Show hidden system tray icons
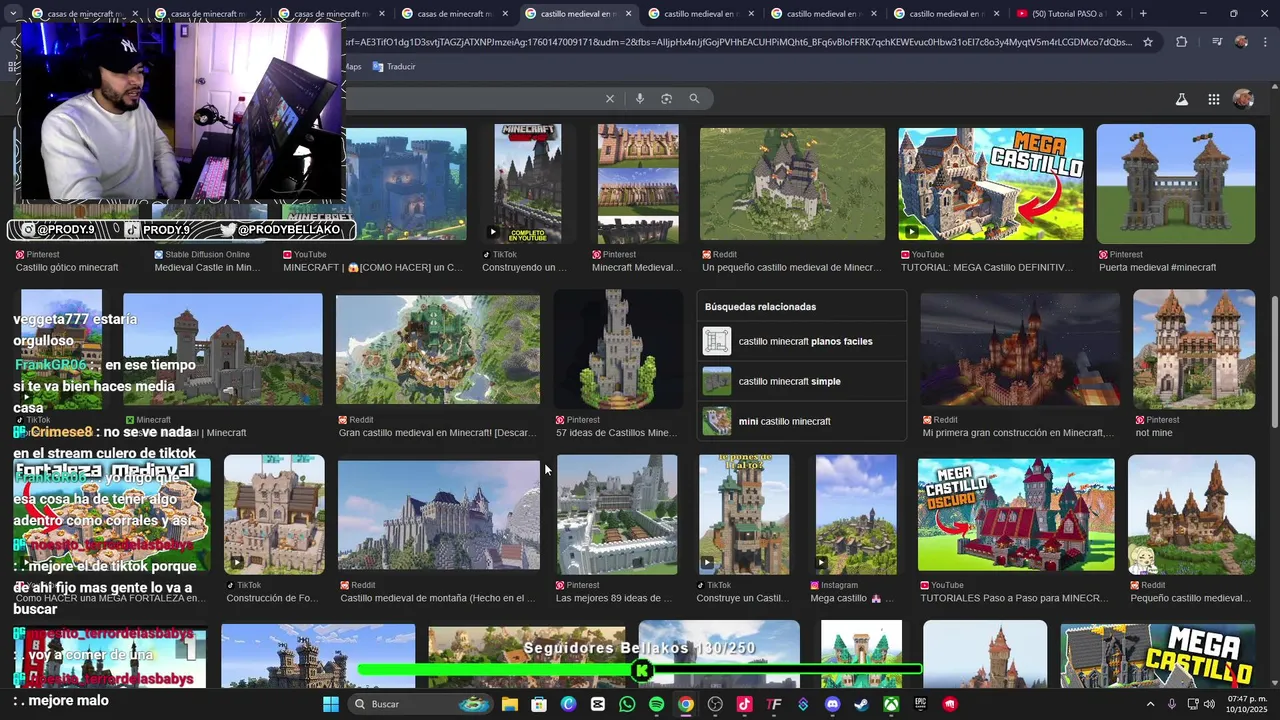The width and height of the screenshot is (1280, 720). [x=1150, y=704]
